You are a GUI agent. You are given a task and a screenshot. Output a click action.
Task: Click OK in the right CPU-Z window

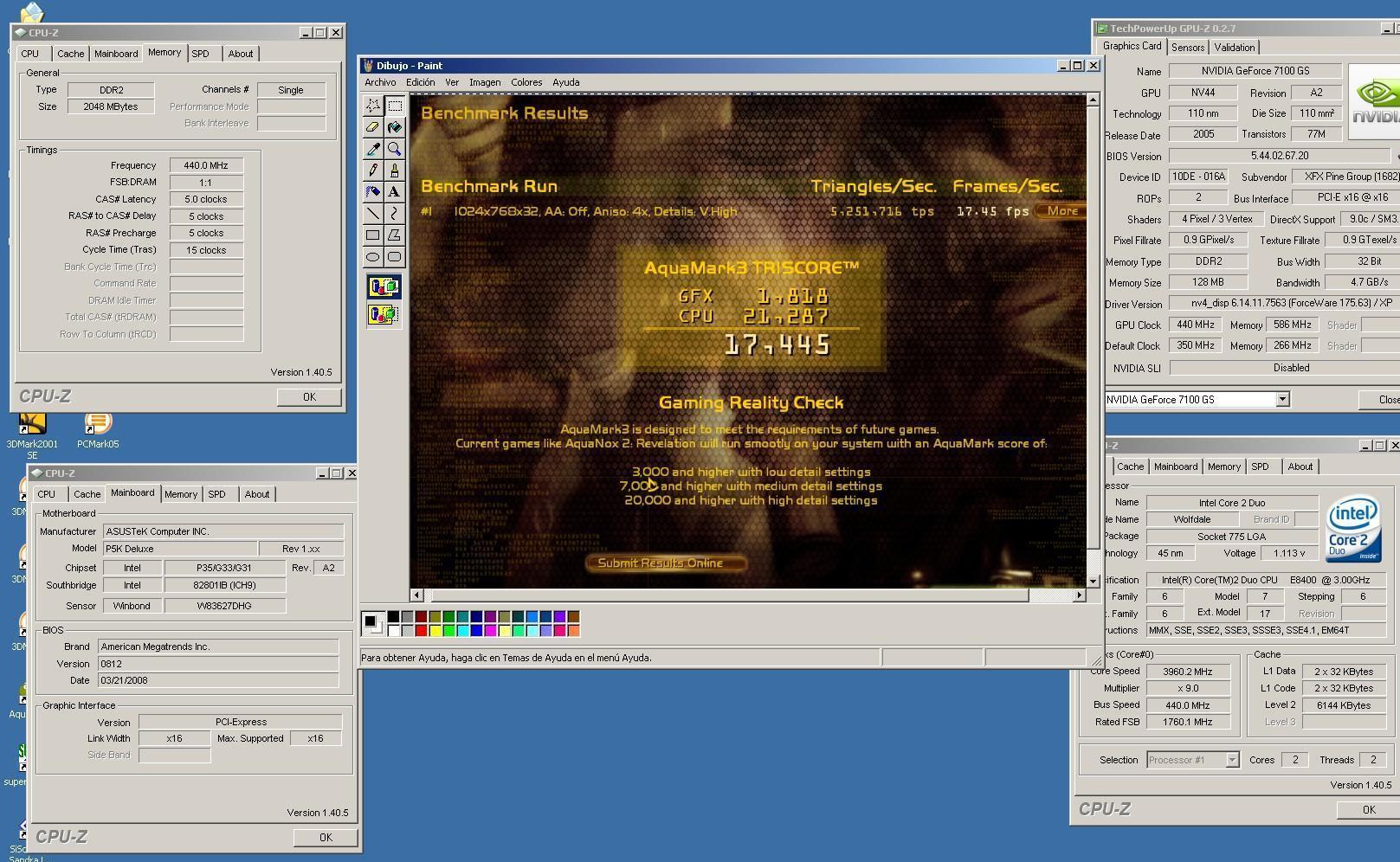[x=1368, y=809]
